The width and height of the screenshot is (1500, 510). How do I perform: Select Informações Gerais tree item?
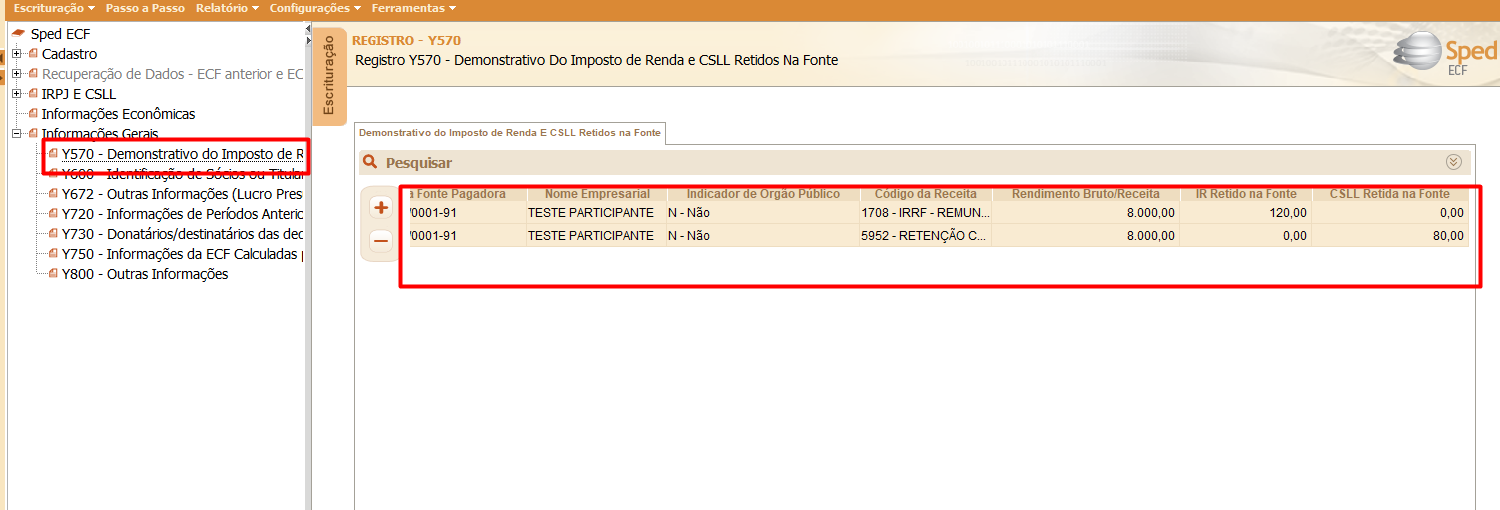[x=100, y=134]
